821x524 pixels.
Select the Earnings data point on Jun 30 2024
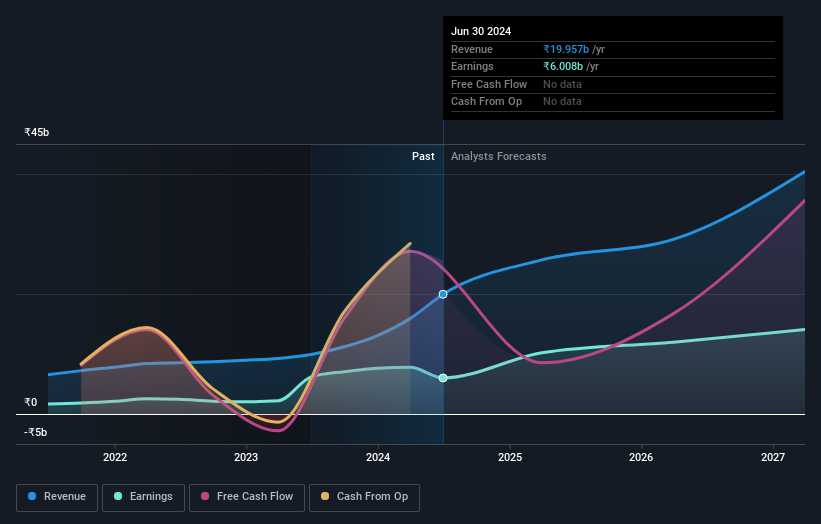[x=443, y=378]
